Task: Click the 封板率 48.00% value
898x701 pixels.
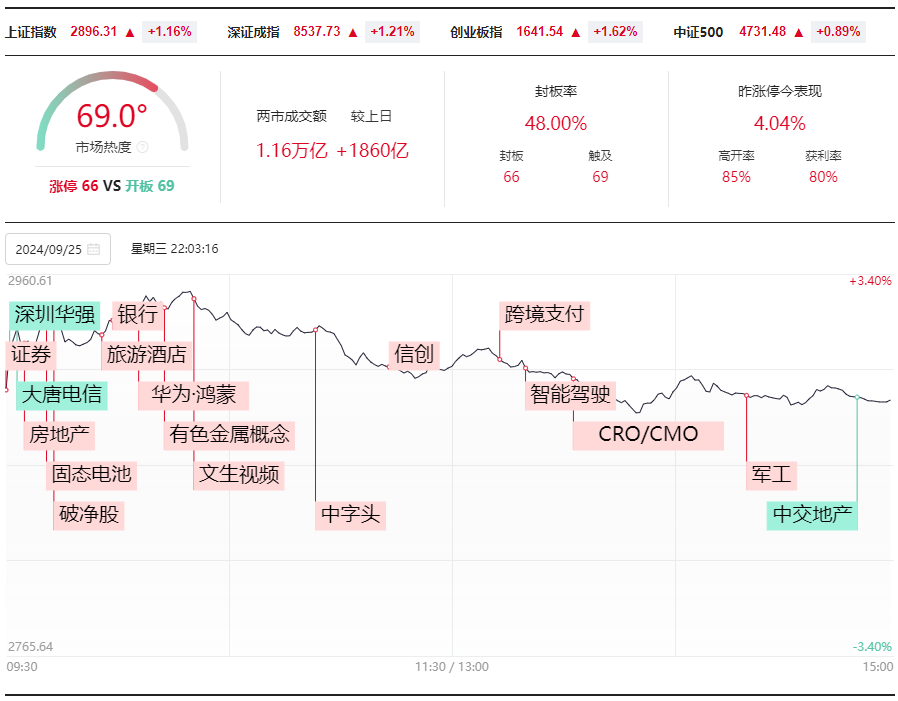Action: tap(556, 123)
